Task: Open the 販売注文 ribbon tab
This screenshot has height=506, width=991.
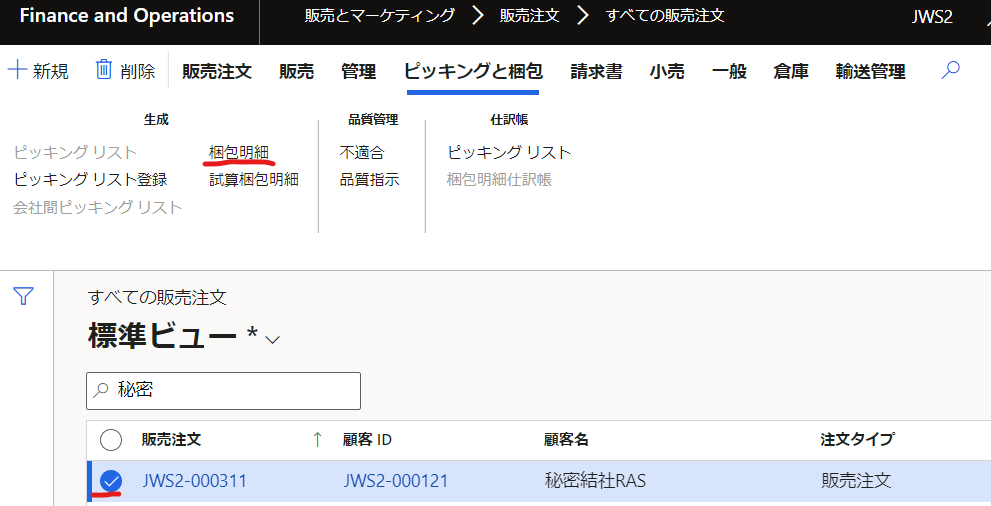Action: [217, 71]
